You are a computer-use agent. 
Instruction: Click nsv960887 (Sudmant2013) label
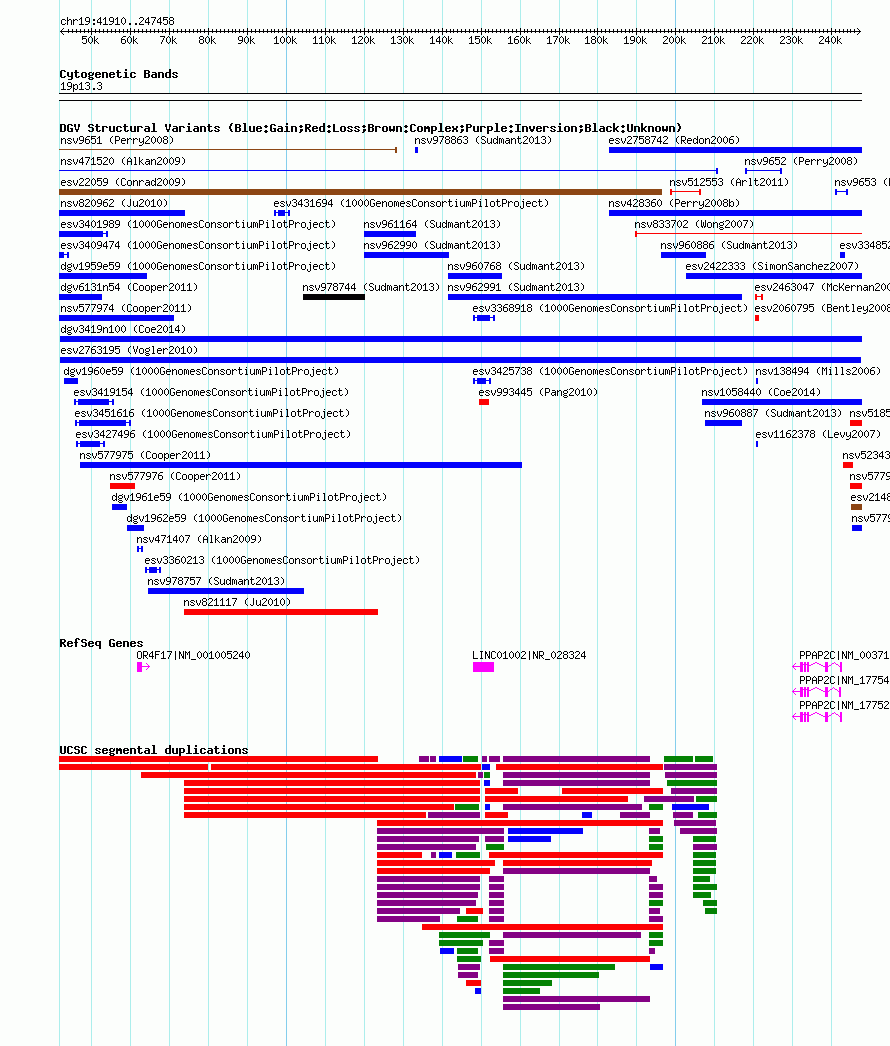(773, 414)
